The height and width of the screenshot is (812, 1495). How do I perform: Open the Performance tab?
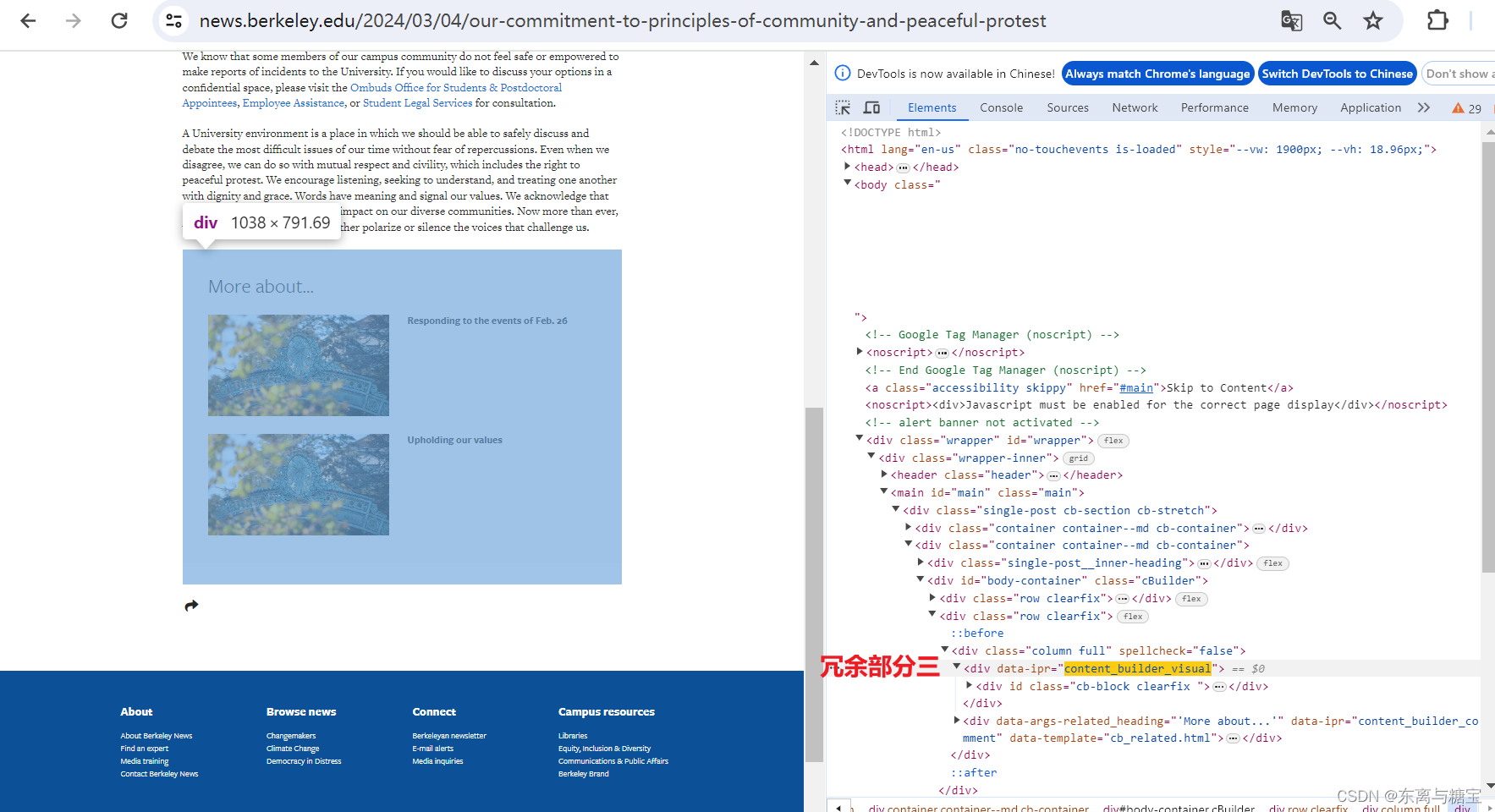[x=1214, y=107]
